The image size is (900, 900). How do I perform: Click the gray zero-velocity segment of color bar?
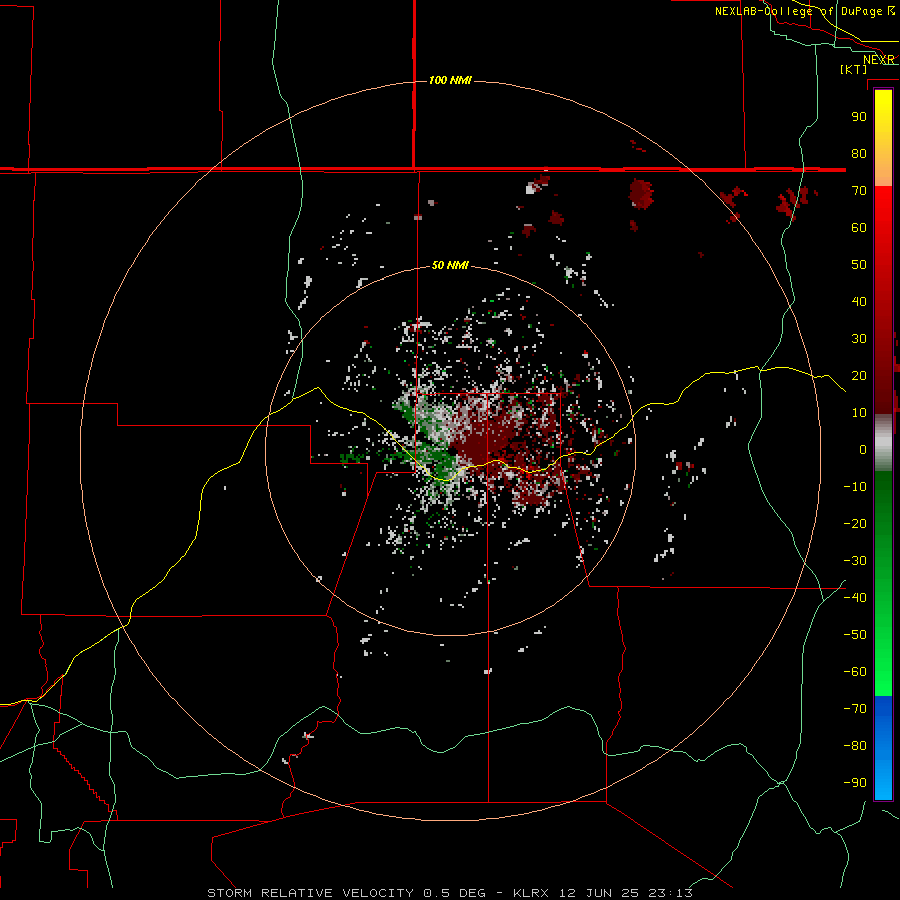click(x=883, y=443)
